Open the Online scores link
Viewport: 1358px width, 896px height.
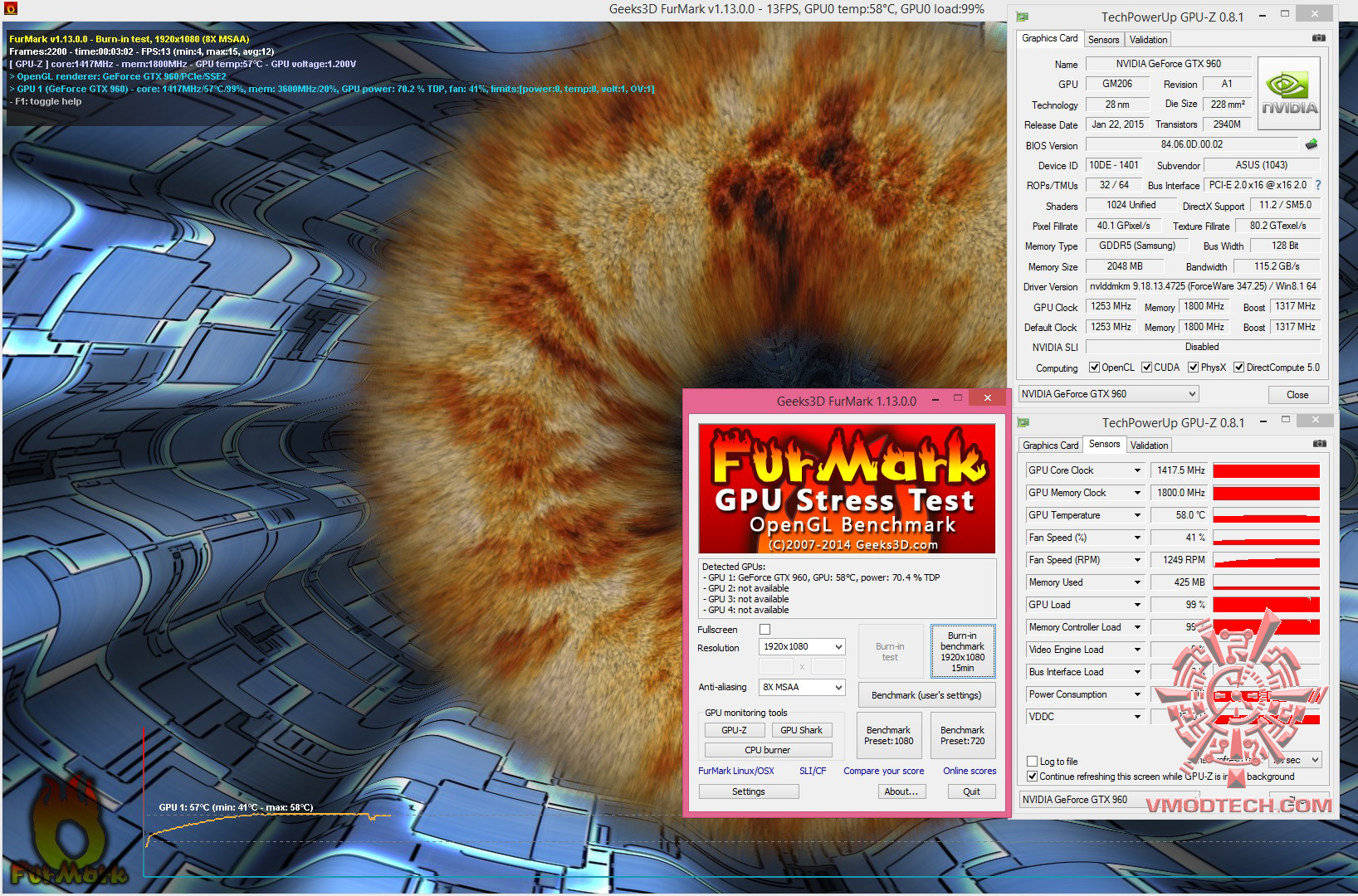(970, 771)
